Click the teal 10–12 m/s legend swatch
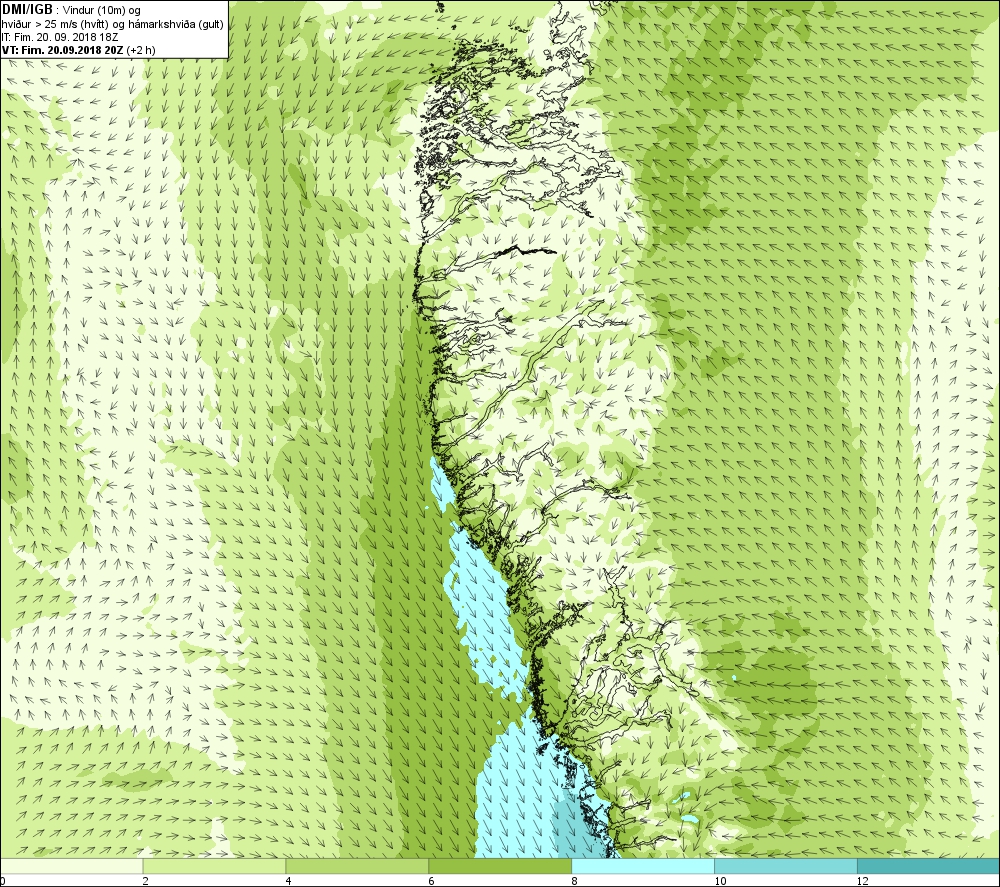The height and width of the screenshot is (887, 1000). click(786, 866)
